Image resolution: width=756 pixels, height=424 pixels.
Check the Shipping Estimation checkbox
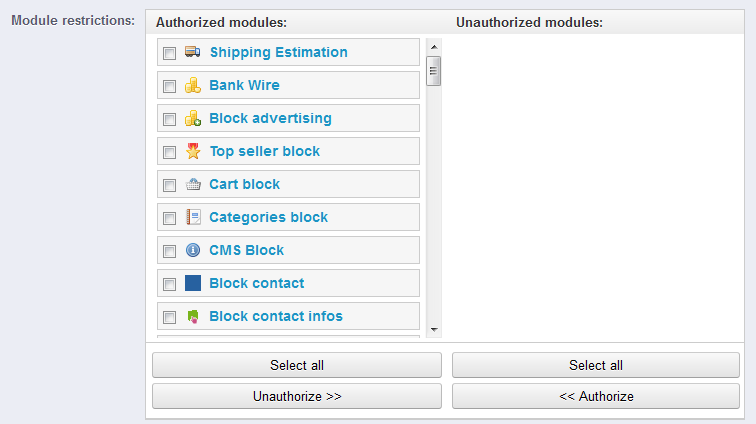169,53
